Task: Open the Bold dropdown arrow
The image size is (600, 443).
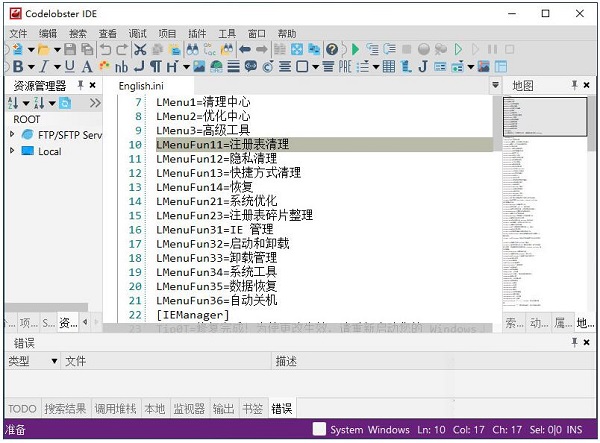Action: coord(31,67)
